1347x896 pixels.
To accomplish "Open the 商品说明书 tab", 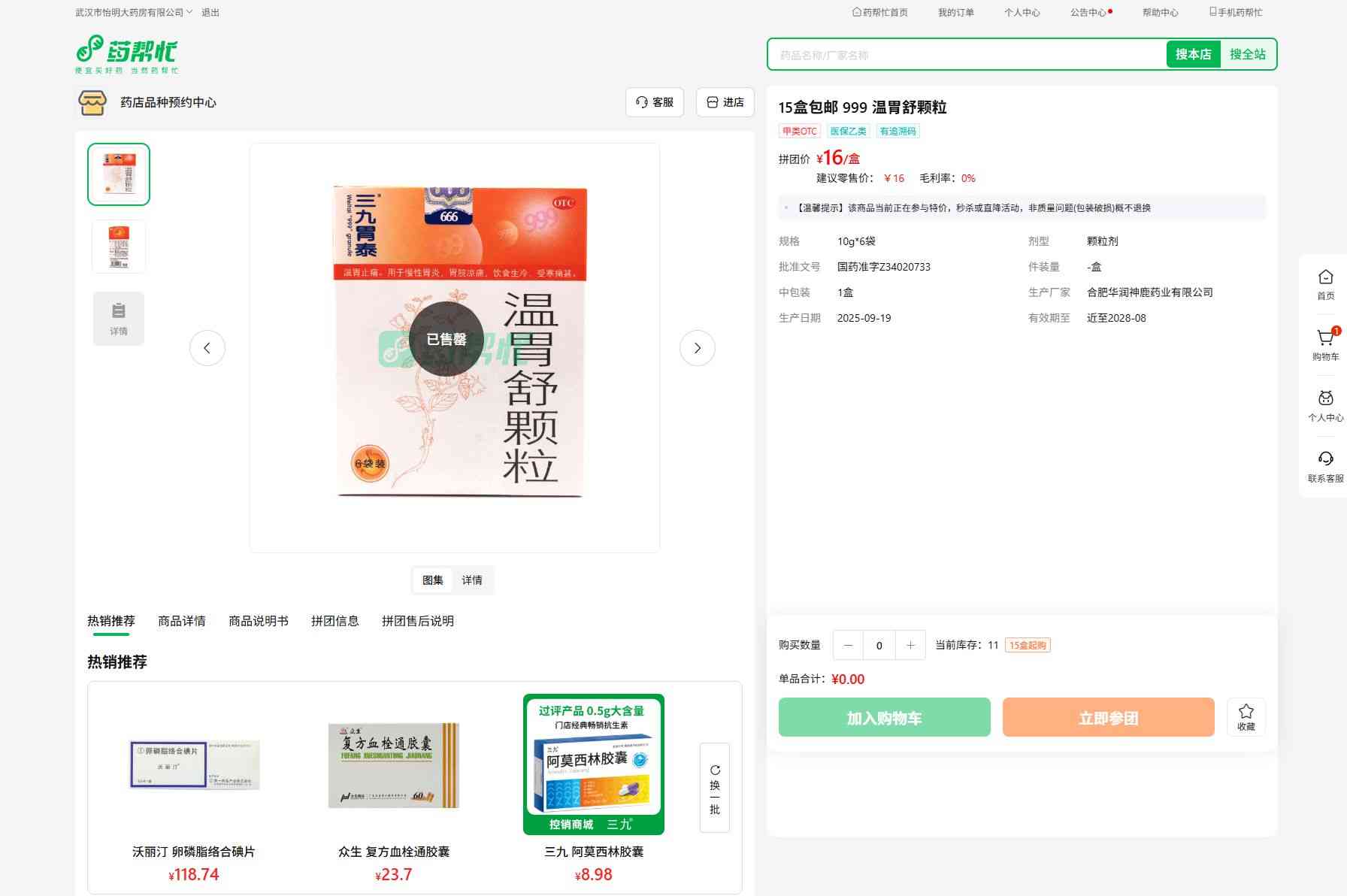I will (259, 621).
